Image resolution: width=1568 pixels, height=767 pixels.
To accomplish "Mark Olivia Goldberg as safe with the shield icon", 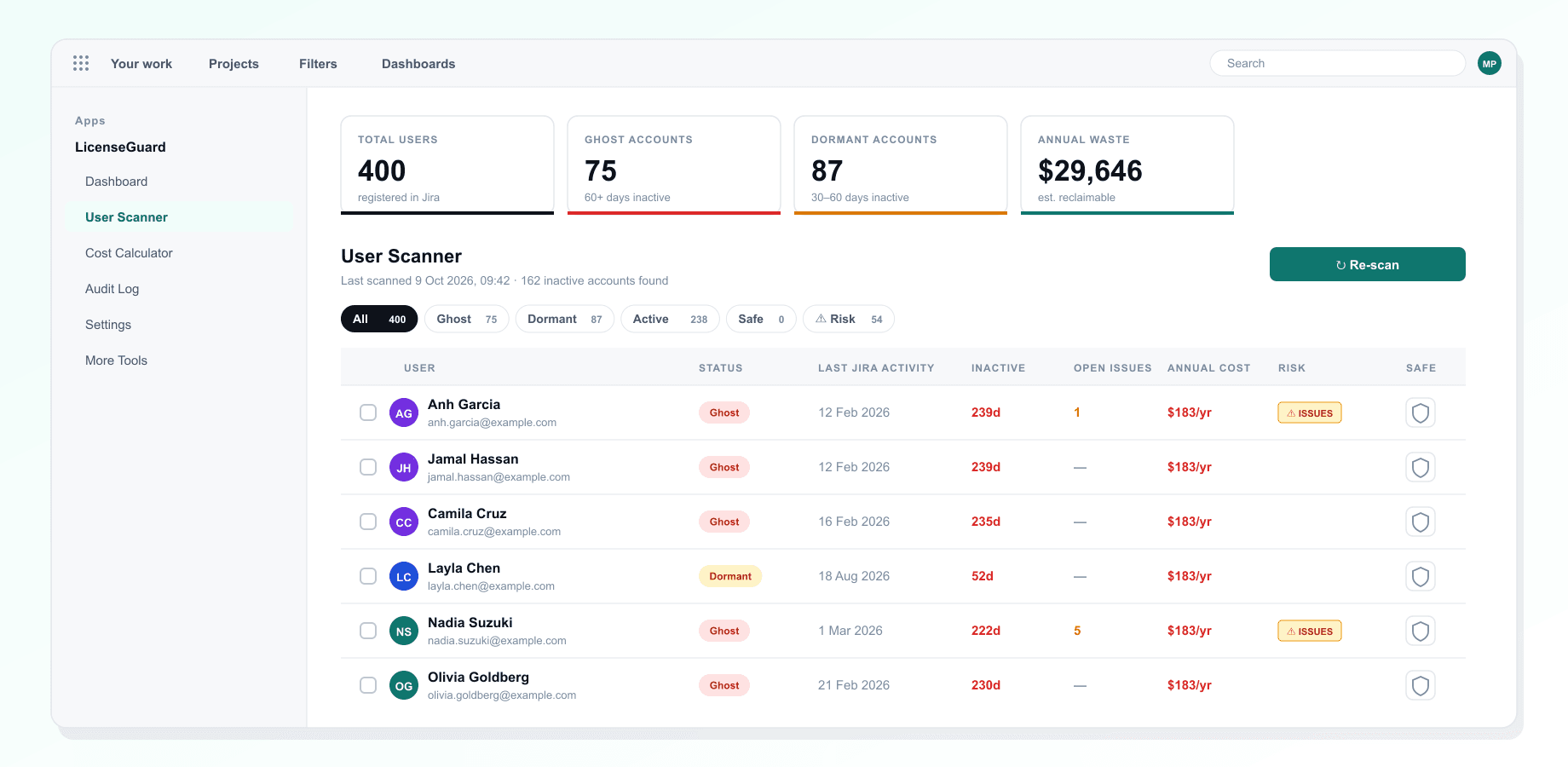I will point(1421,685).
